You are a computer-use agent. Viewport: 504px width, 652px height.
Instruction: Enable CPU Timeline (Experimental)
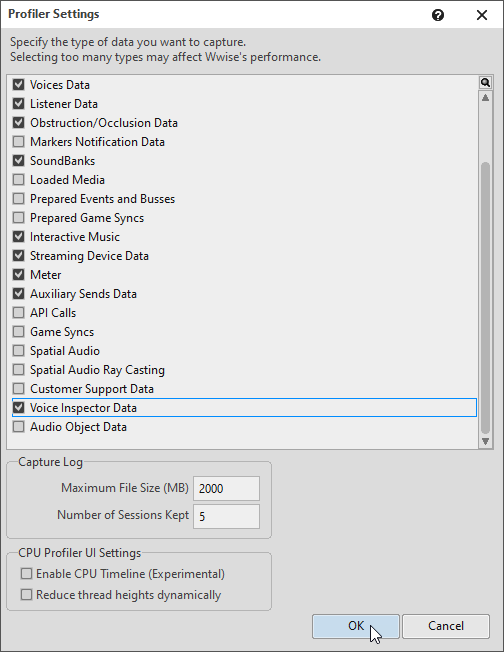[x=26, y=574]
